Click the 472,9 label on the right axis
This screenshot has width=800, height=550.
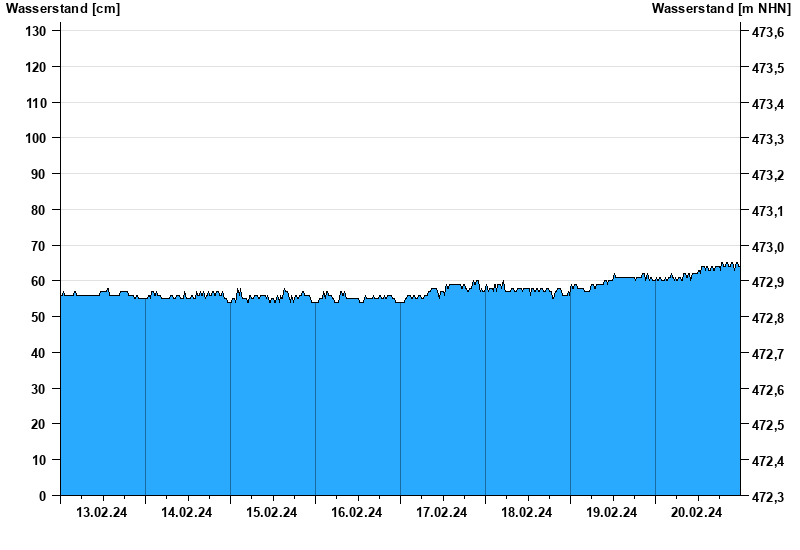point(768,282)
